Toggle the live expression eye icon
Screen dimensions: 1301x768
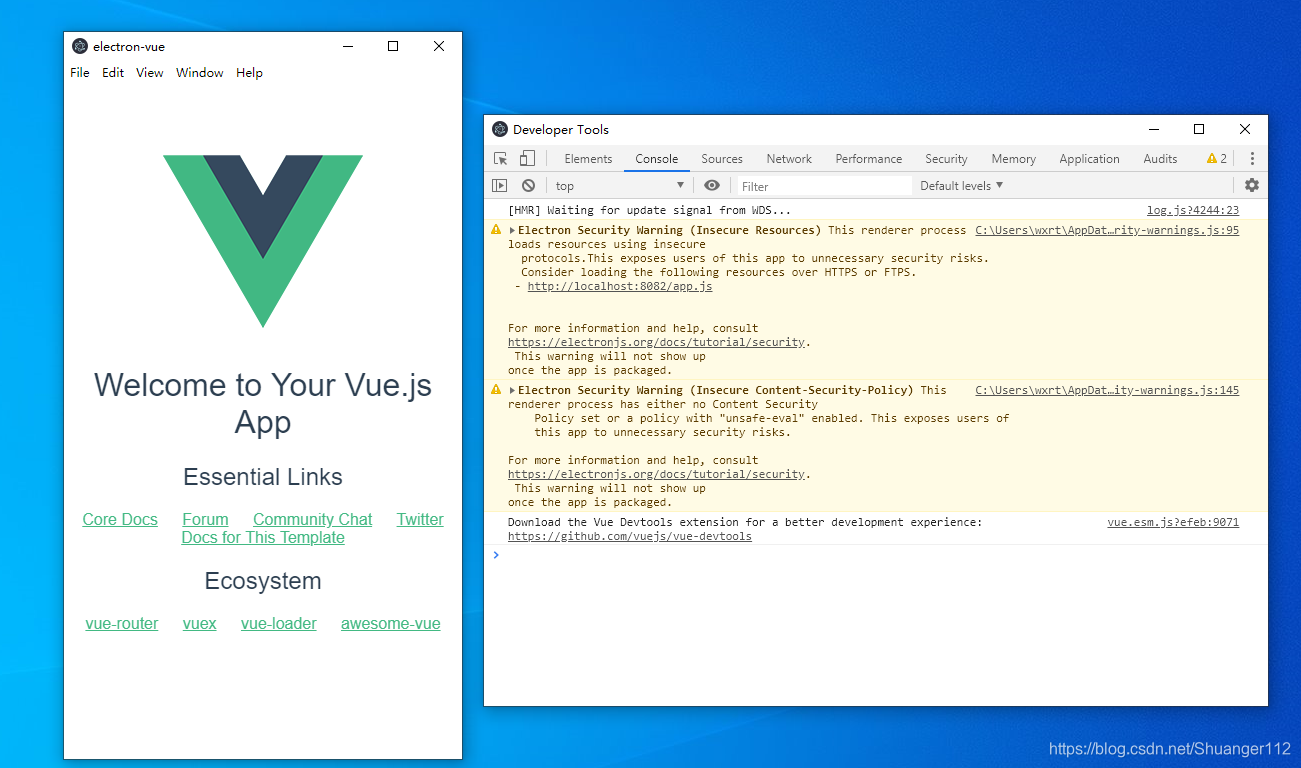(711, 185)
